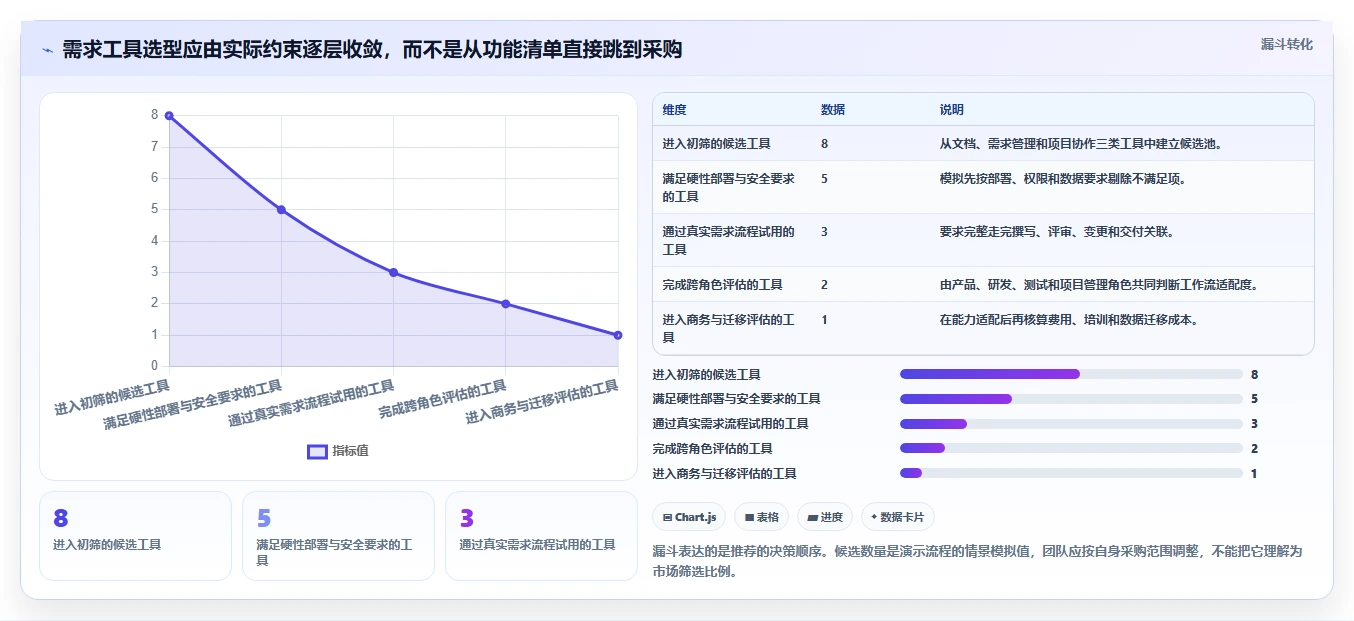The height and width of the screenshot is (621, 1354).
Task: Click description 模拟先按部署、权限和数据要求剔除不满足项
Action: coord(1063,179)
